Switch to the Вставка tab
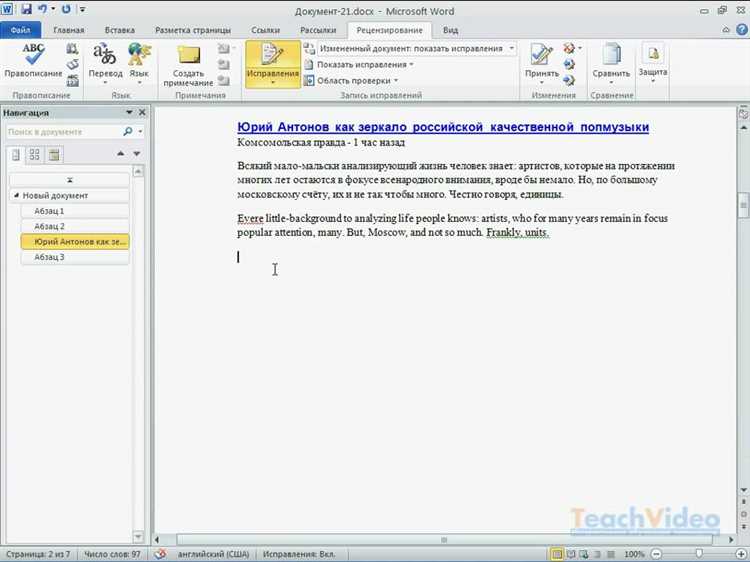The height and width of the screenshot is (562, 750). [120, 30]
